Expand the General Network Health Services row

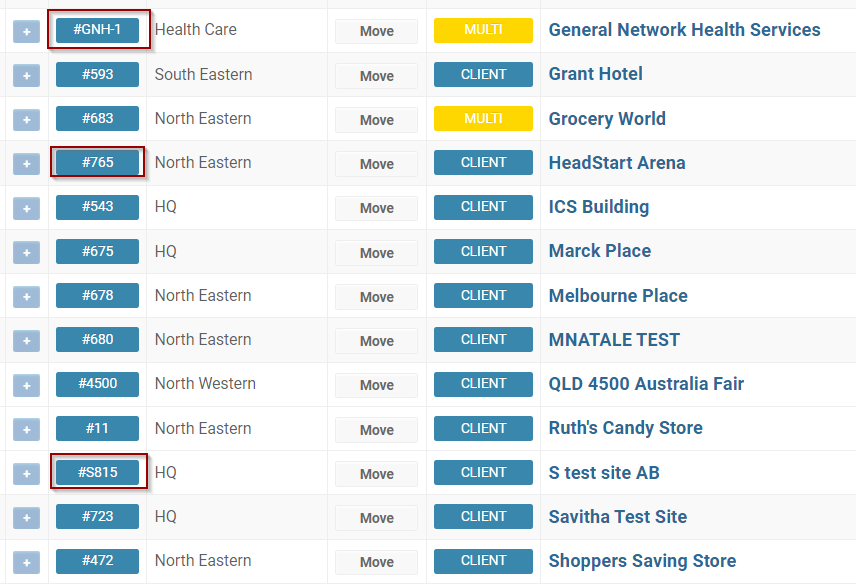coord(26,32)
